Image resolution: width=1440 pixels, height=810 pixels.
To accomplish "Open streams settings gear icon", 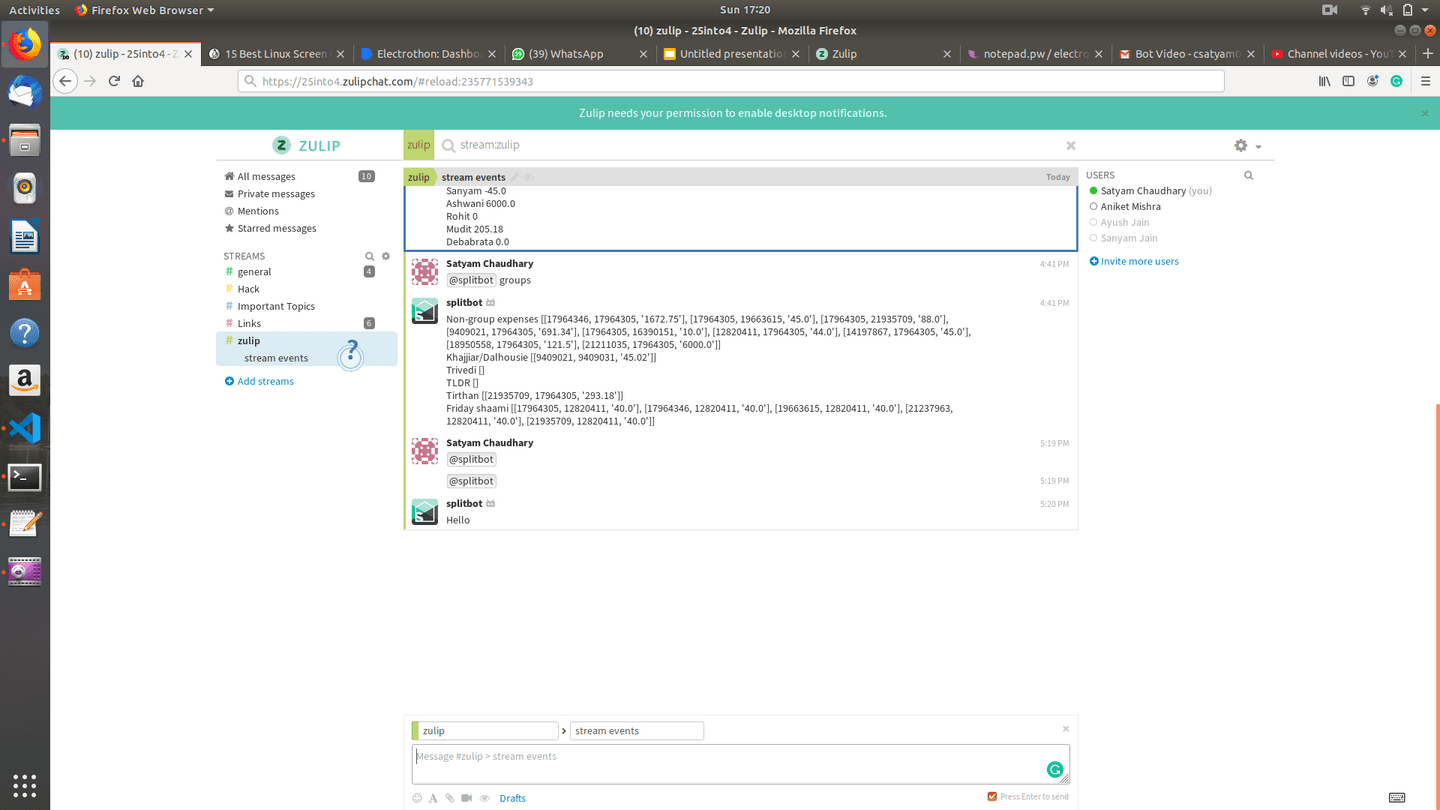I will [386, 256].
